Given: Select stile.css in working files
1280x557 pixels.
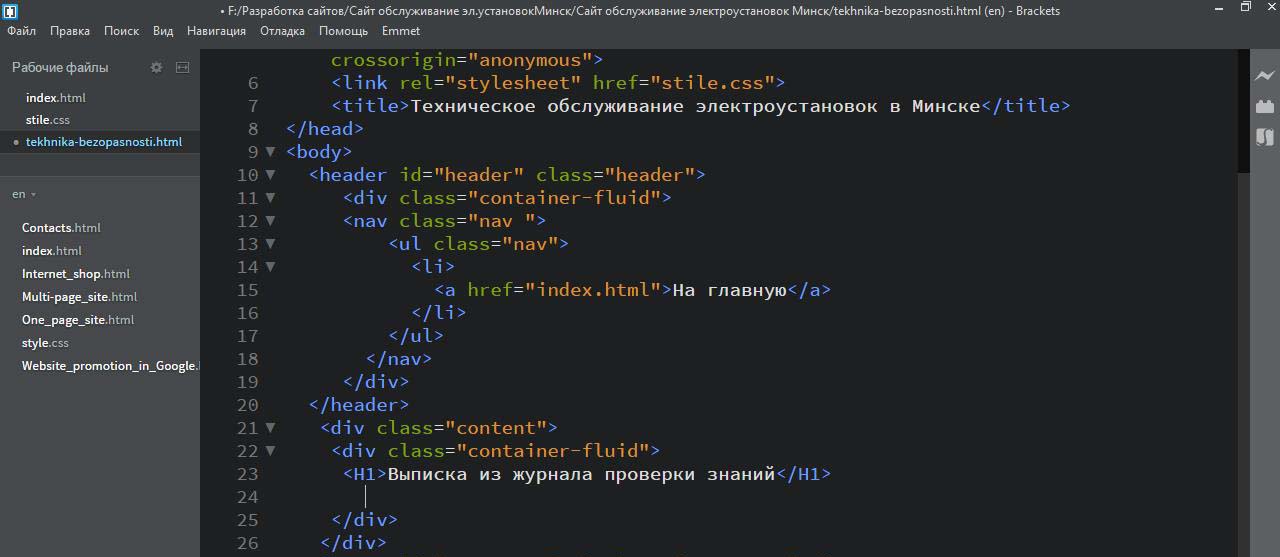Looking at the screenshot, I should point(47,120).
